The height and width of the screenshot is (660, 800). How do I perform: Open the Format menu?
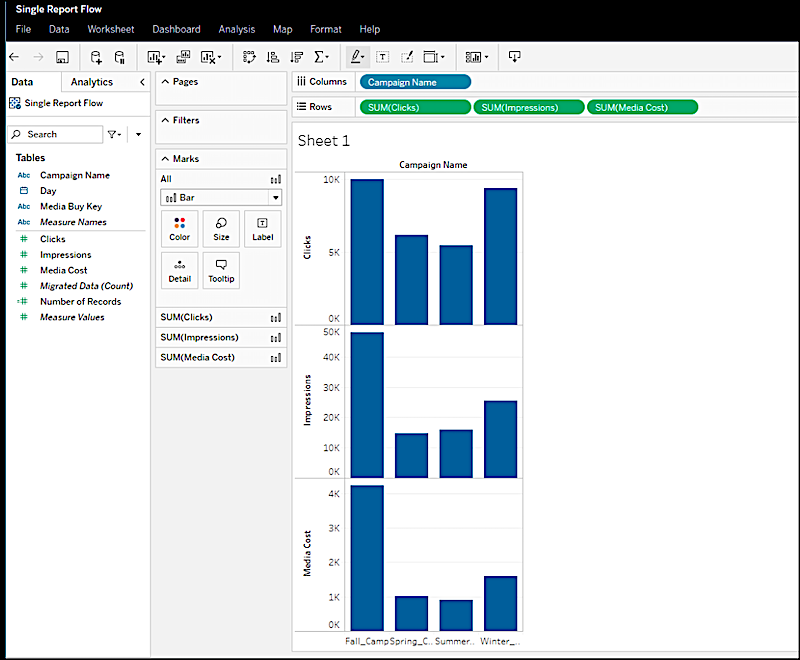[326, 29]
